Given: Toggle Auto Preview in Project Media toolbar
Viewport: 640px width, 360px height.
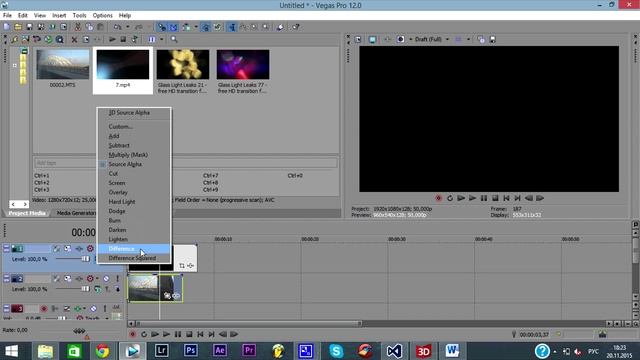Looking at the screenshot, I should (134, 40).
